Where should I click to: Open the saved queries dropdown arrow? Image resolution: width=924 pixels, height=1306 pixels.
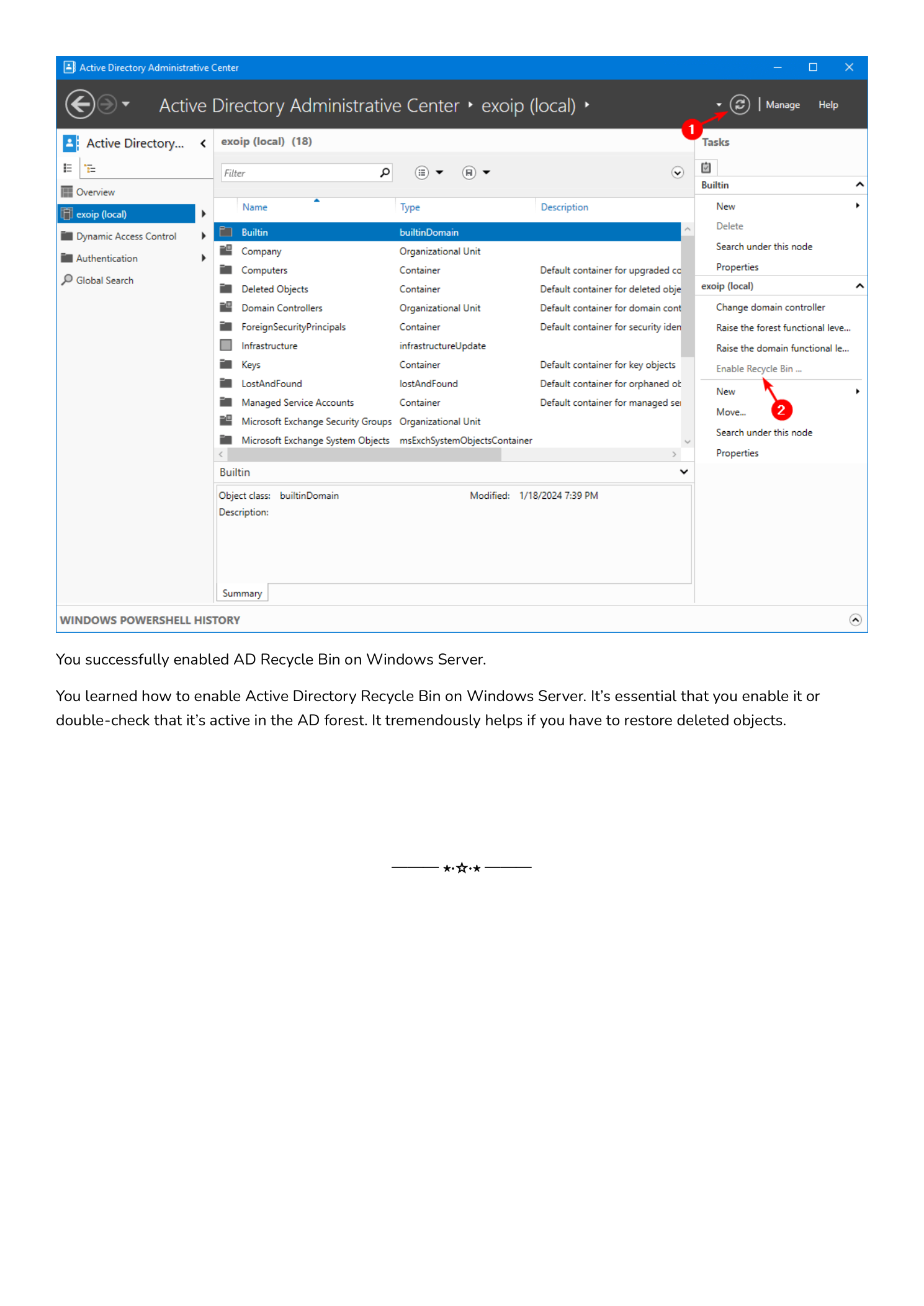[487, 172]
